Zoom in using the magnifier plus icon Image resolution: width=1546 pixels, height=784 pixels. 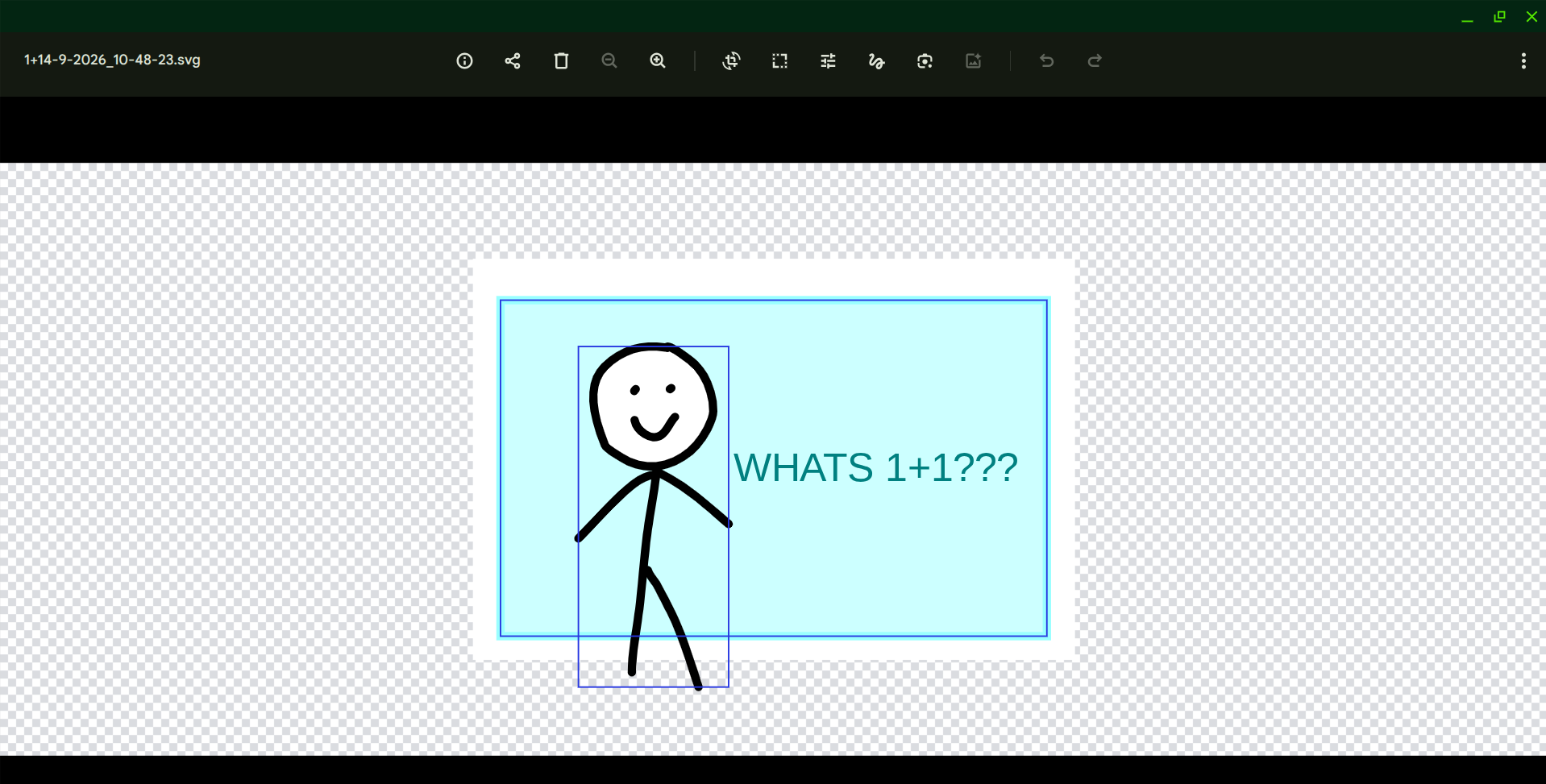[x=658, y=61]
